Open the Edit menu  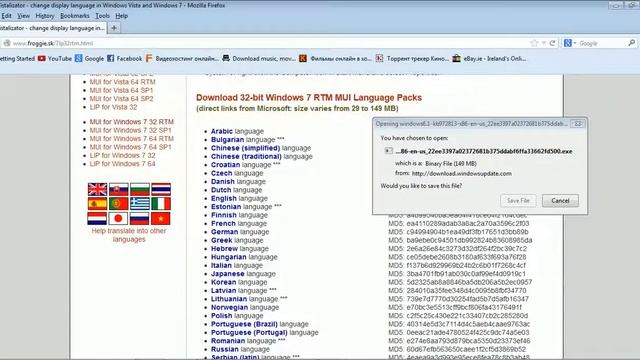pos(6,16)
